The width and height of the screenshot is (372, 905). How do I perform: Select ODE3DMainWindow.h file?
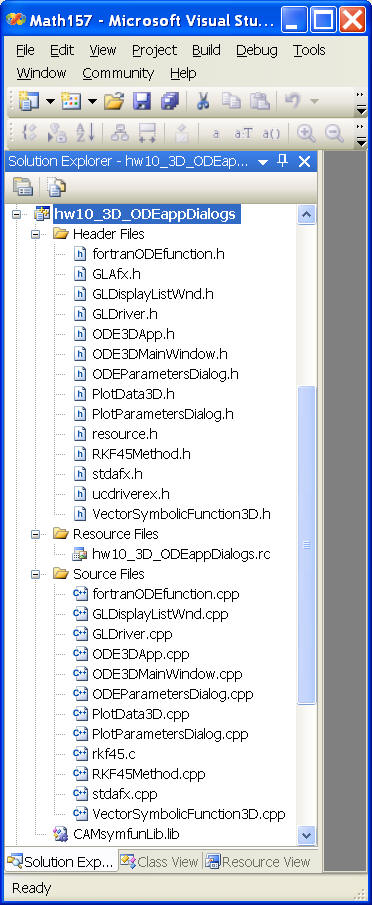(x=159, y=354)
